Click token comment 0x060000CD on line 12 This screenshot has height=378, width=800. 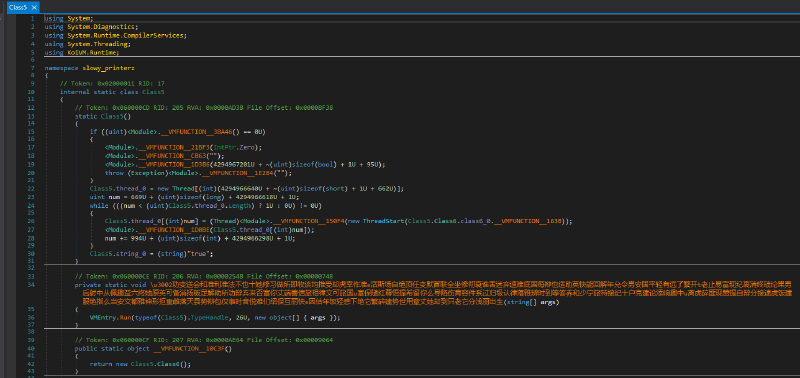204,108
